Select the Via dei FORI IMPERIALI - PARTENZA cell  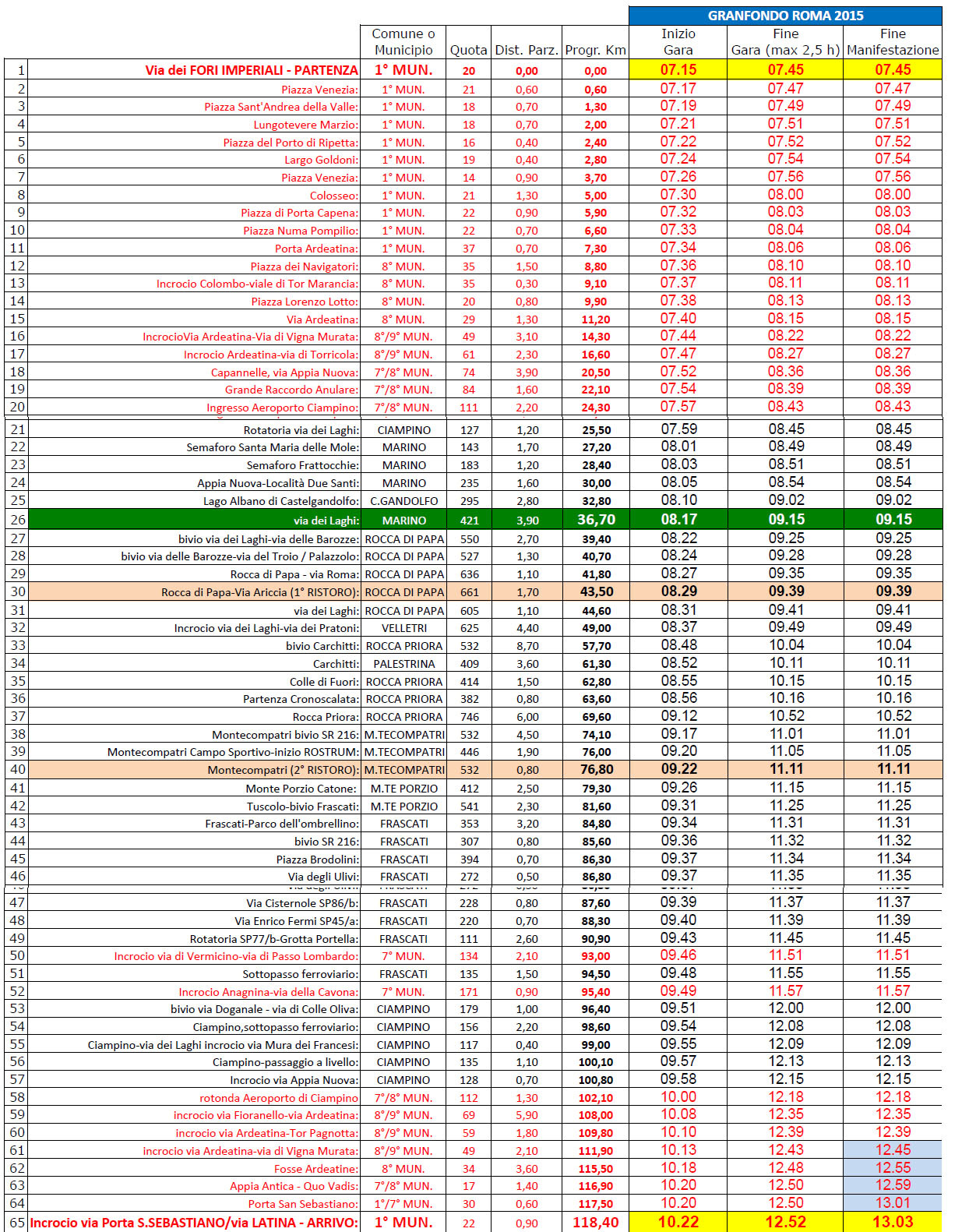(x=252, y=70)
